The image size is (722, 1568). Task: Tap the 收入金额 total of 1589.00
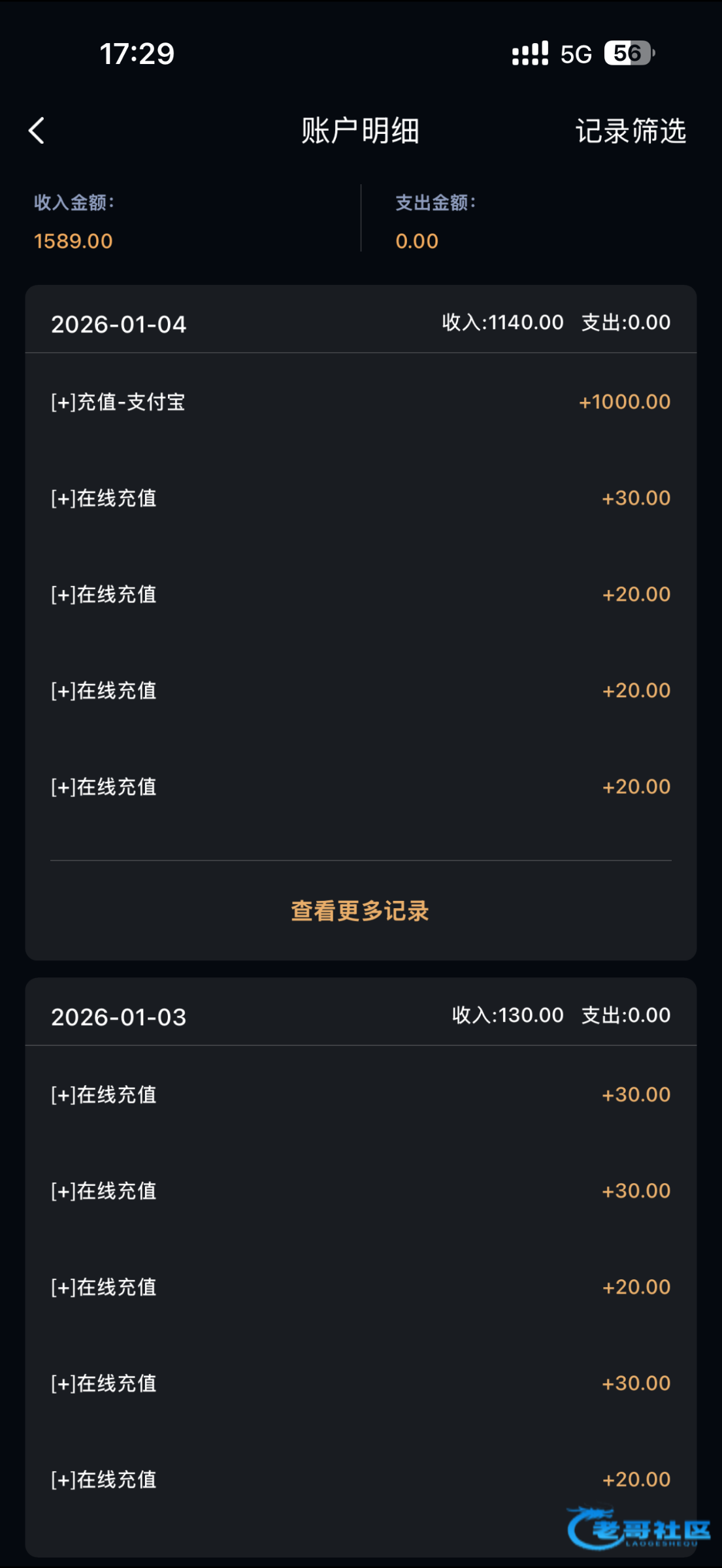coord(73,241)
